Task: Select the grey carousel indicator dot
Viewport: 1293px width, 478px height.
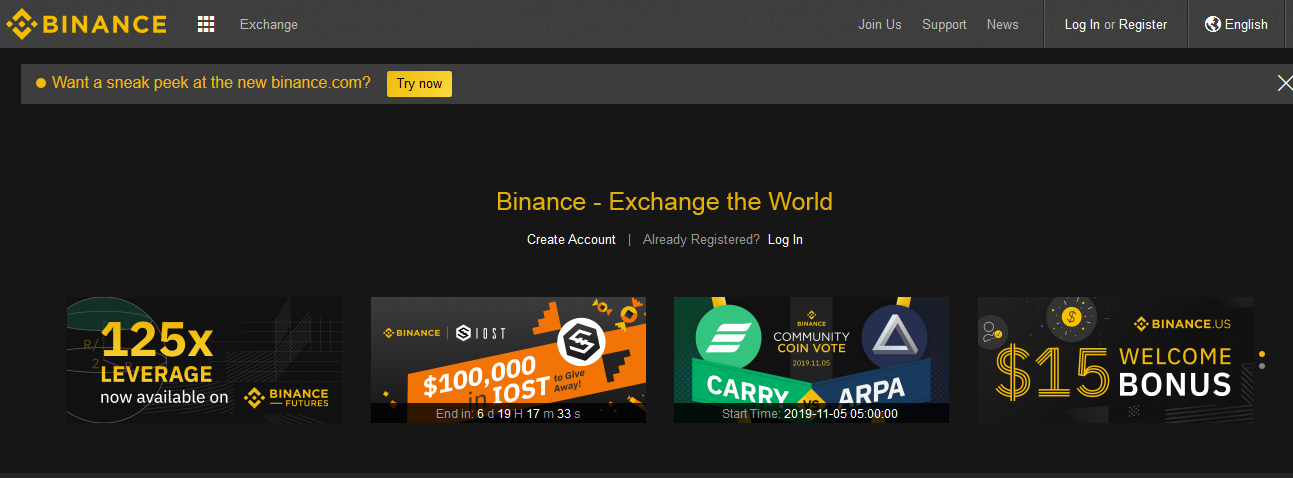Action: (x=1262, y=366)
